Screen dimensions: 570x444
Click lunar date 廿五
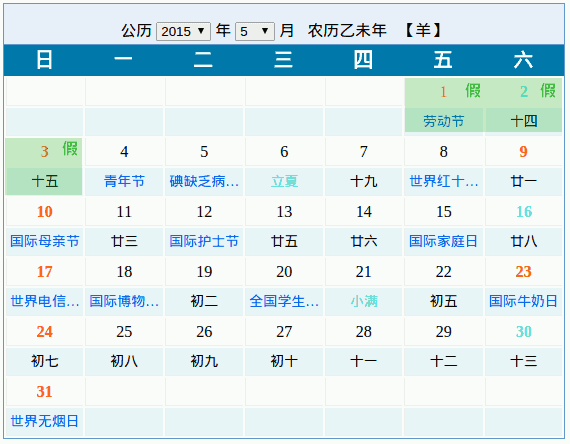point(284,241)
